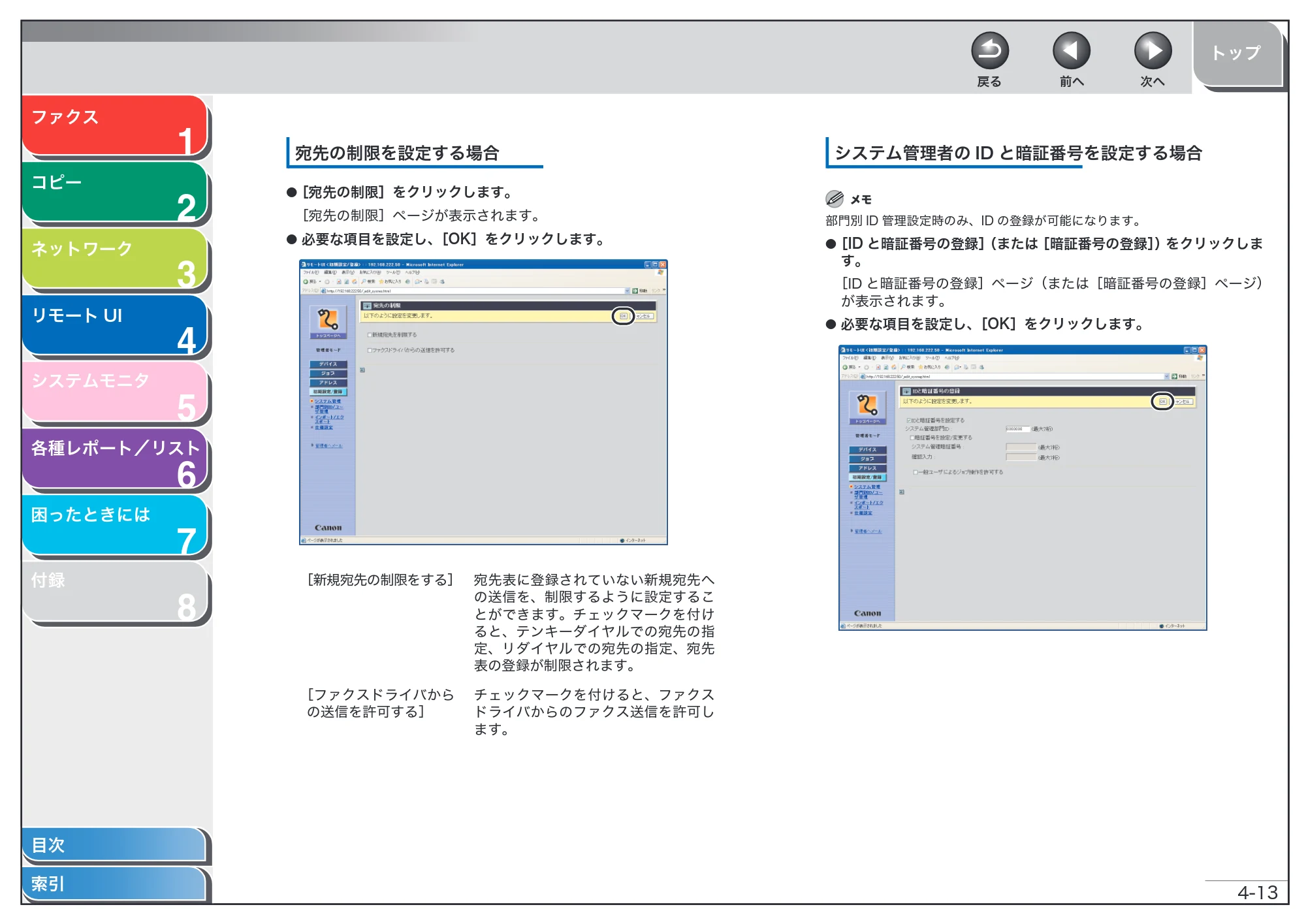Click IE refresh icon in 宛先の制限 screenshot
Image resolution: width=1306 pixels, height=924 pixels.
click(347, 281)
